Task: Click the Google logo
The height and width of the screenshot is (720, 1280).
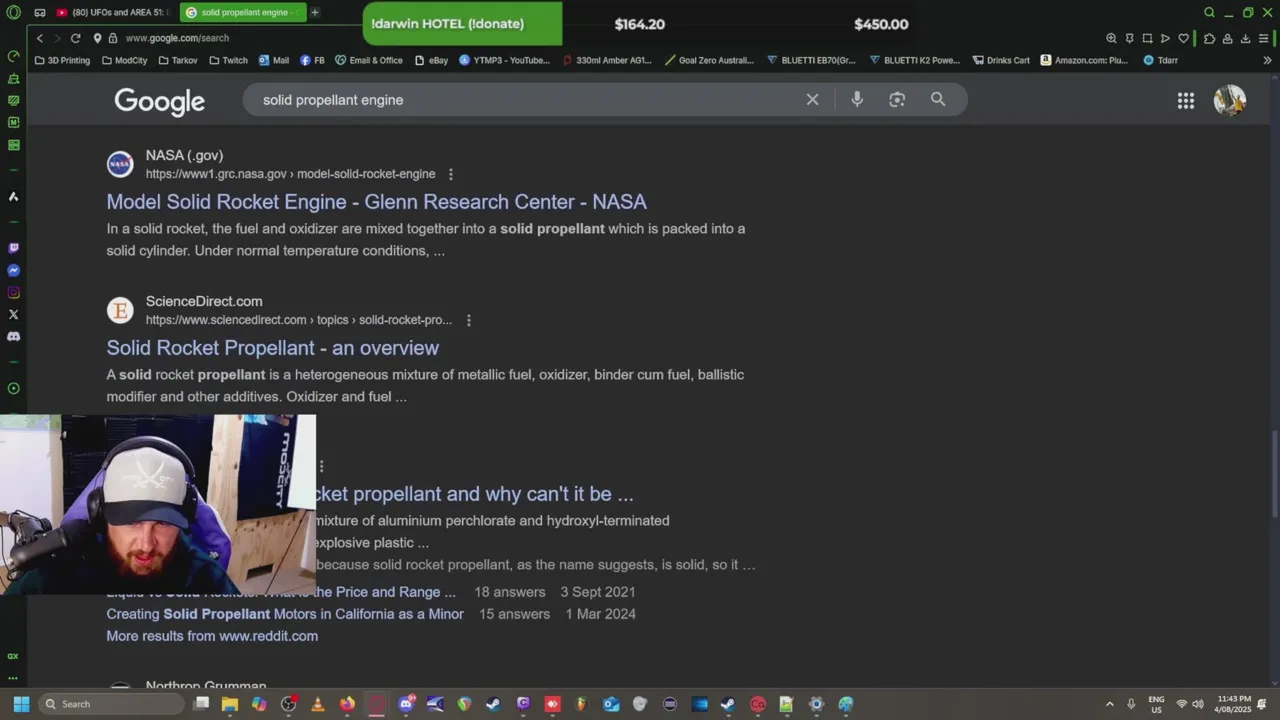Action: [x=159, y=100]
